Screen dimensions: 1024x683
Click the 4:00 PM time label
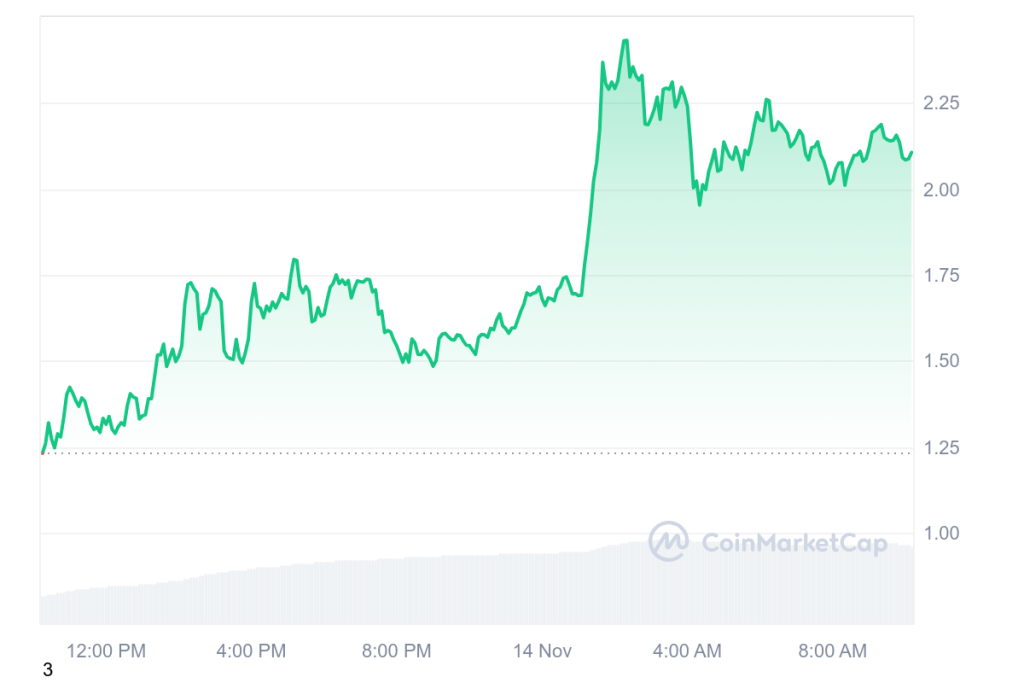tap(251, 651)
